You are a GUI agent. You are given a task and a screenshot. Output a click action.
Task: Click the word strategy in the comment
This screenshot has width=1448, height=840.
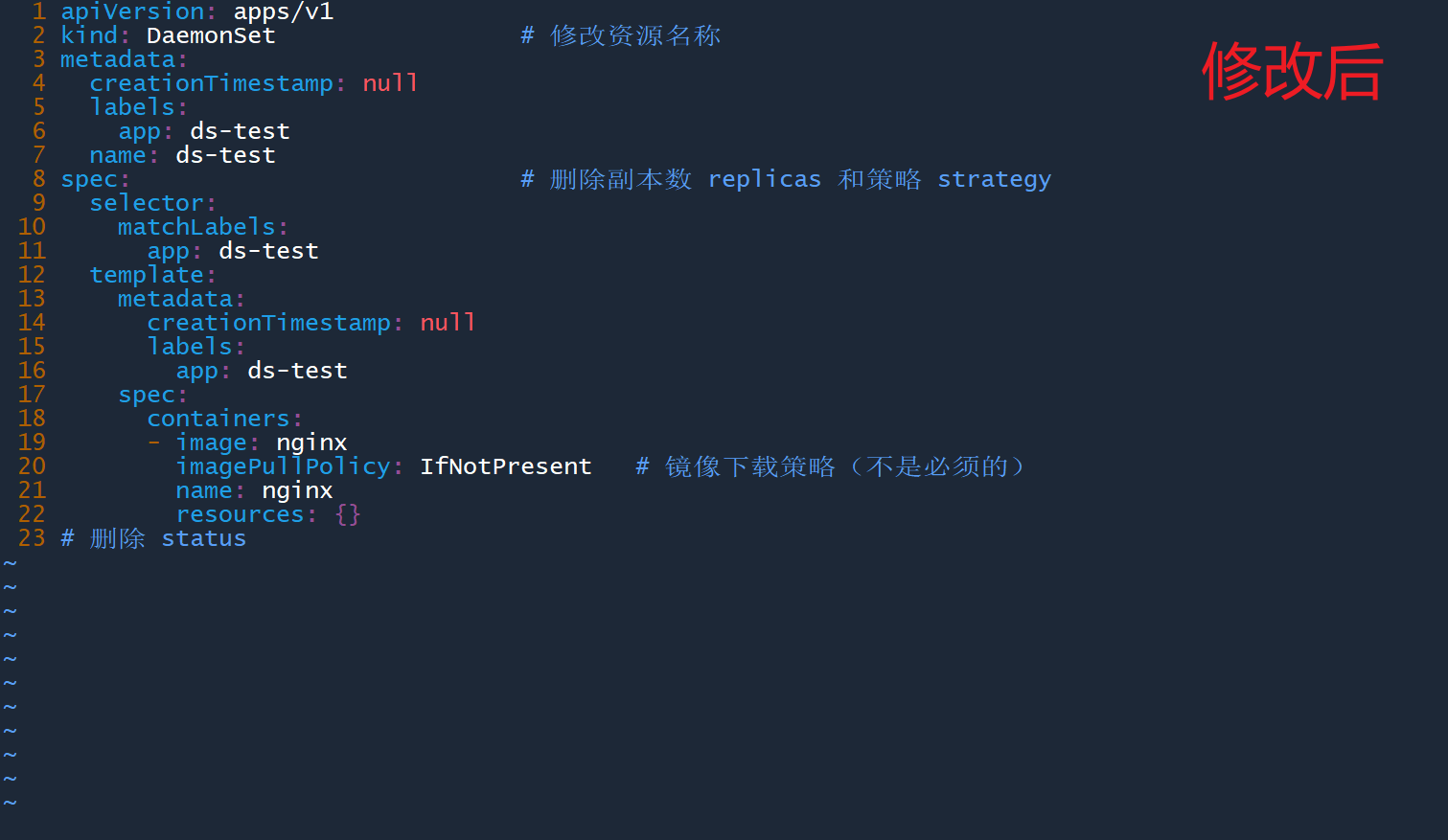click(994, 179)
